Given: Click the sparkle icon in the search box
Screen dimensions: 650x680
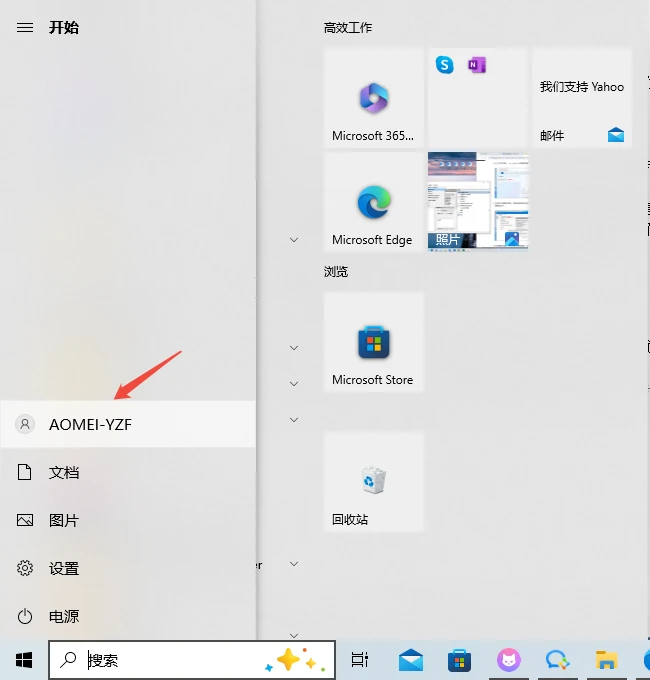Looking at the screenshot, I should coord(296,660).
